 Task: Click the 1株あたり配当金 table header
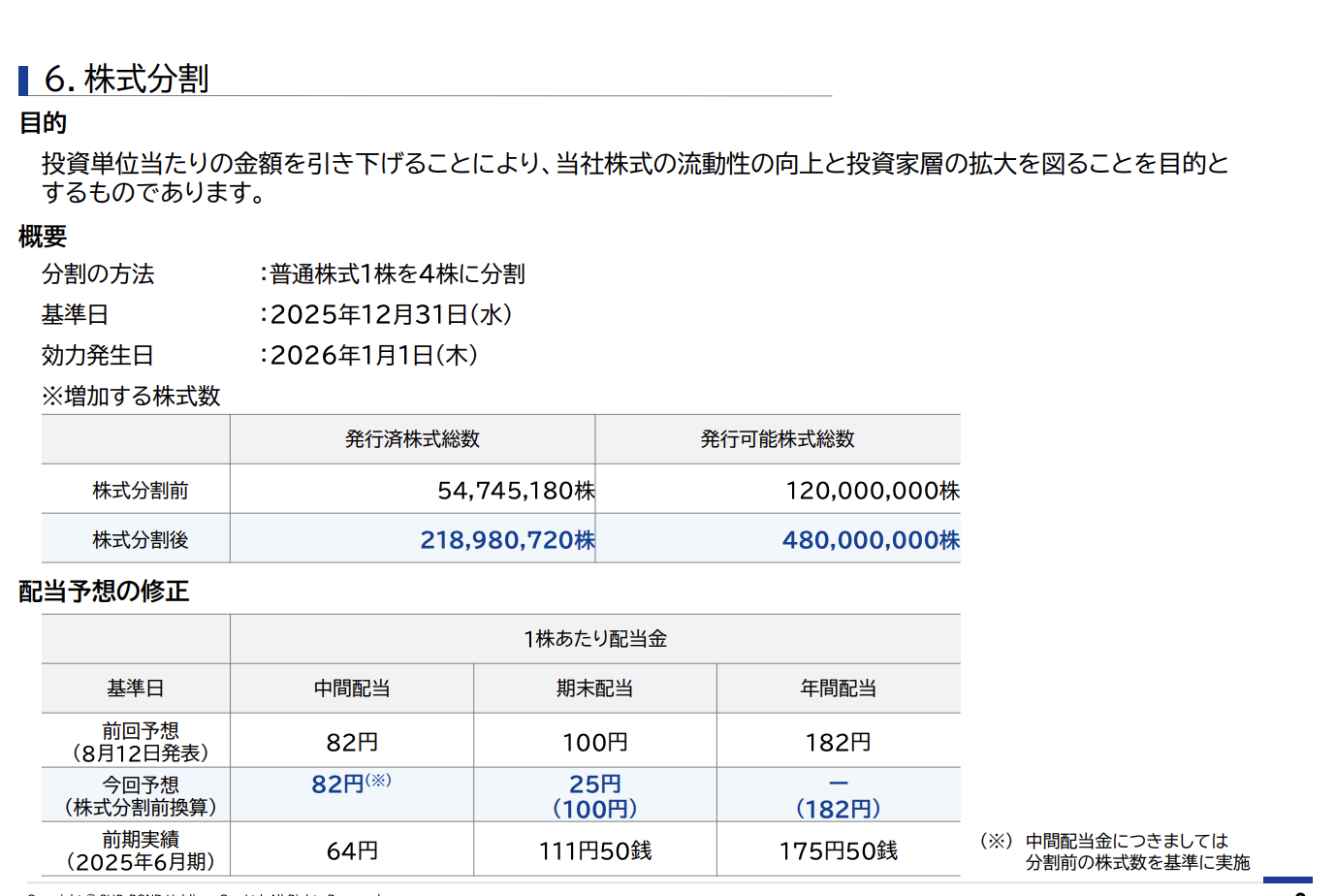point(595,639)
